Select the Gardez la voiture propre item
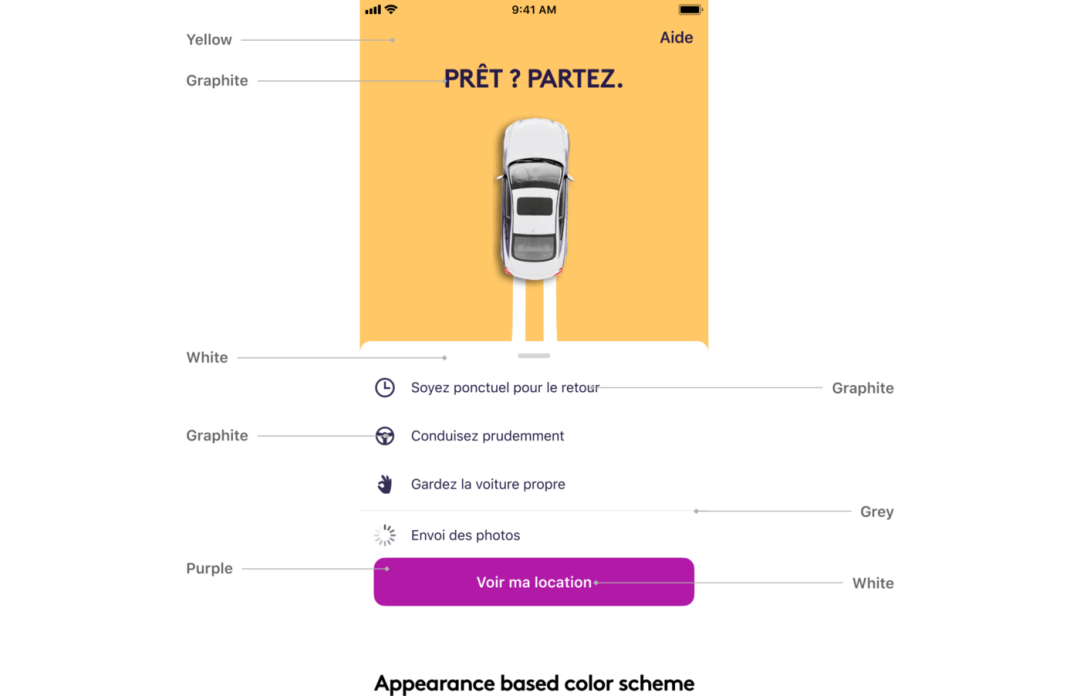 point(488,484)
